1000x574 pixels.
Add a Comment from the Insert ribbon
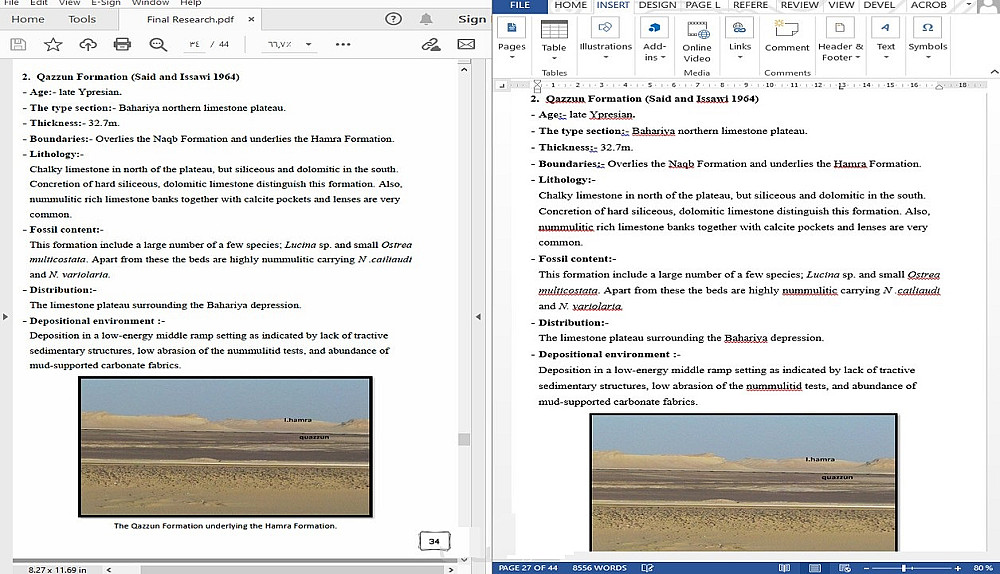(787, 36)
